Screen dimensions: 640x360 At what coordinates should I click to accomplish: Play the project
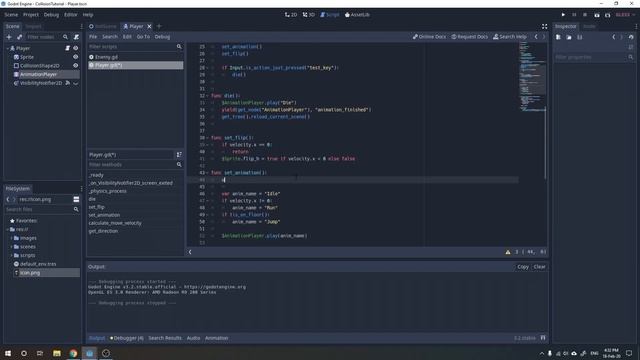pyautogui.click(x=563, y=15)
